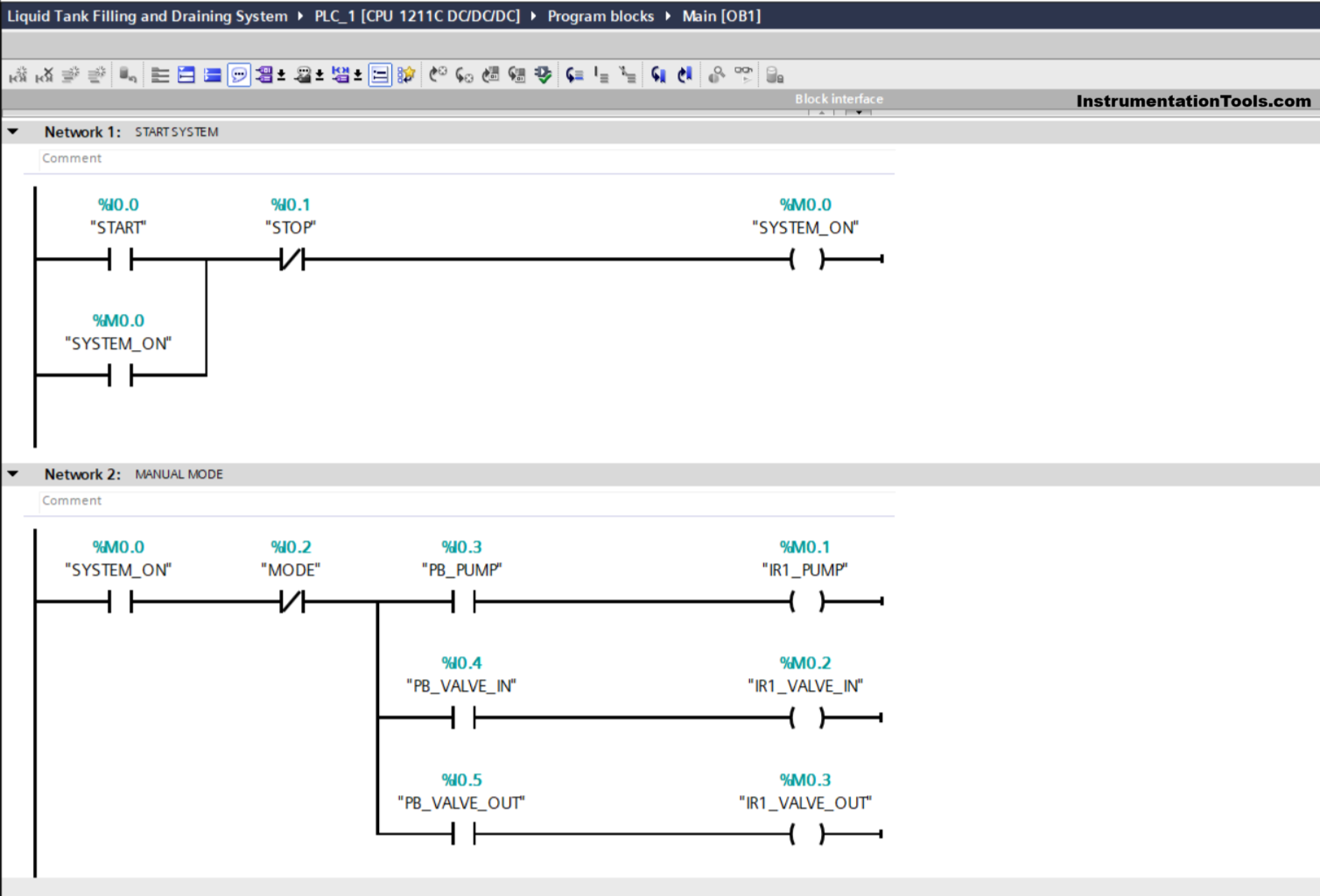This screenshot has height=896, width=1320.
Task: Click Program blocks in breadcrumb
Action: [600, 16]
